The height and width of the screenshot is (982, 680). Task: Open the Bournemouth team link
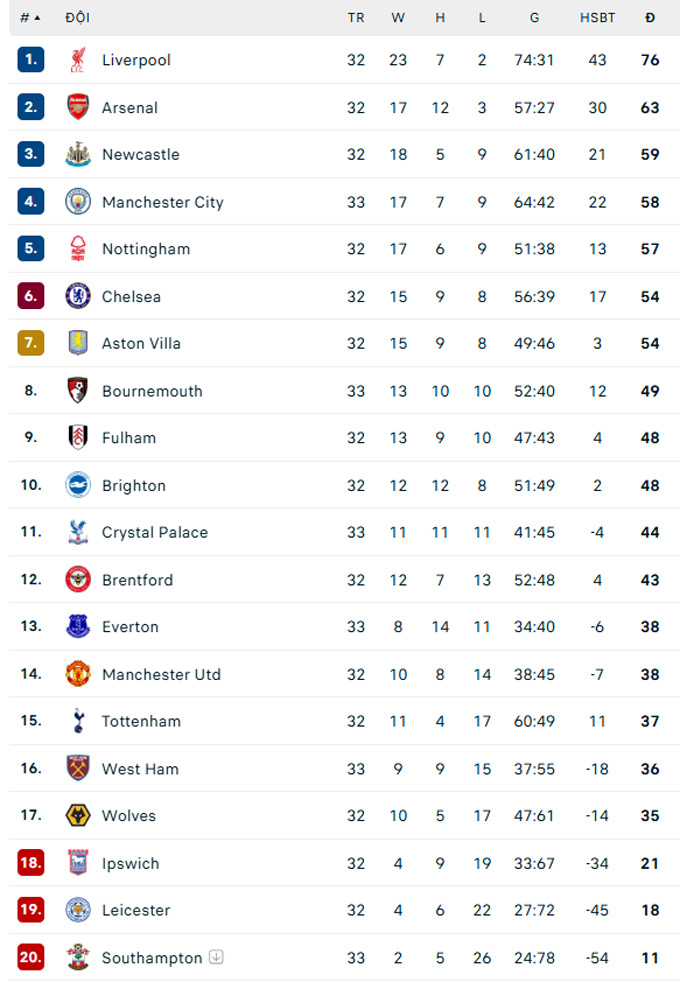[x=152, y=391]
